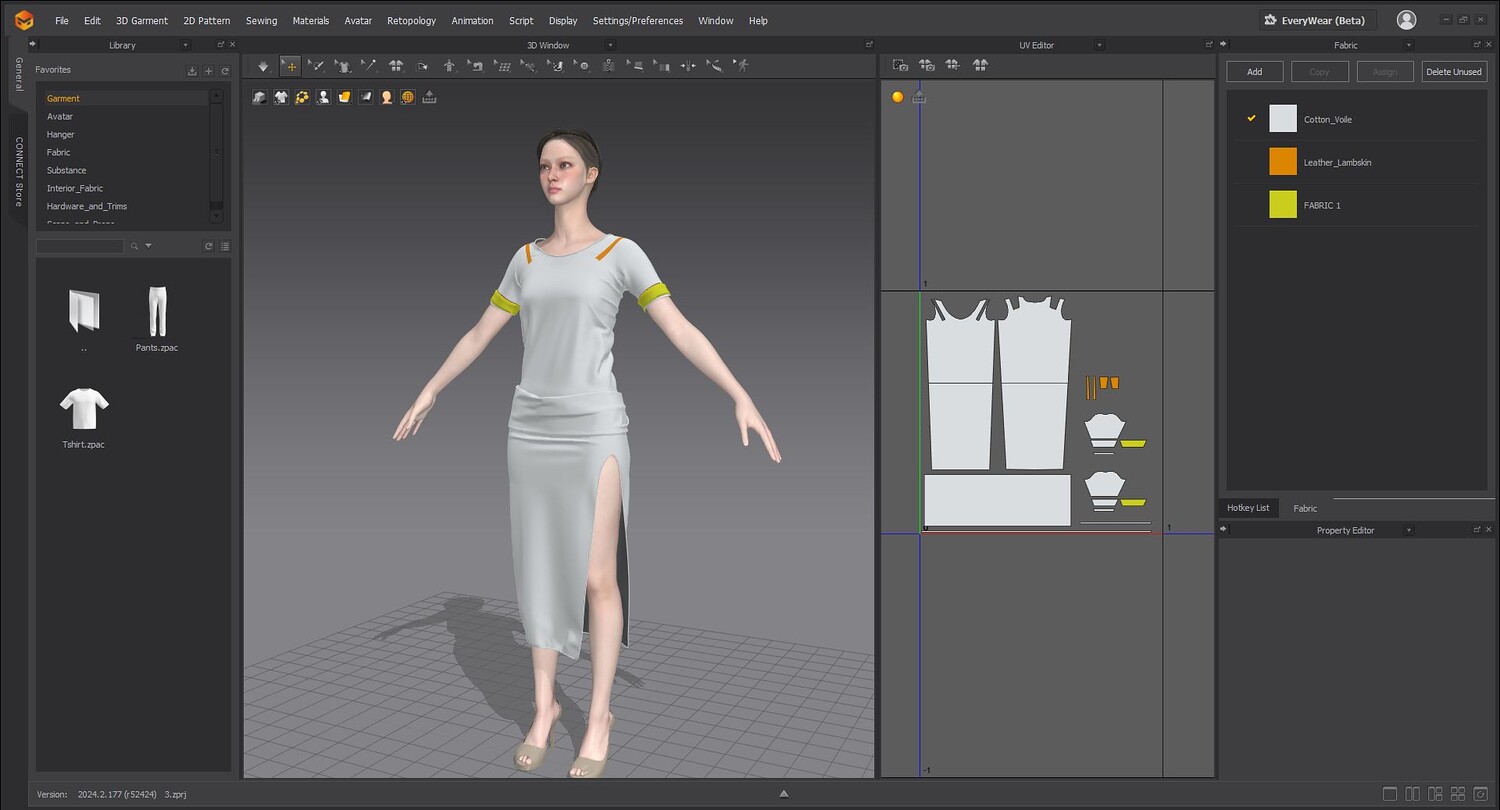Click the orange globe icon in 3D view
The height and width of the screenshot is (810, 1500).
coord(408,97)
